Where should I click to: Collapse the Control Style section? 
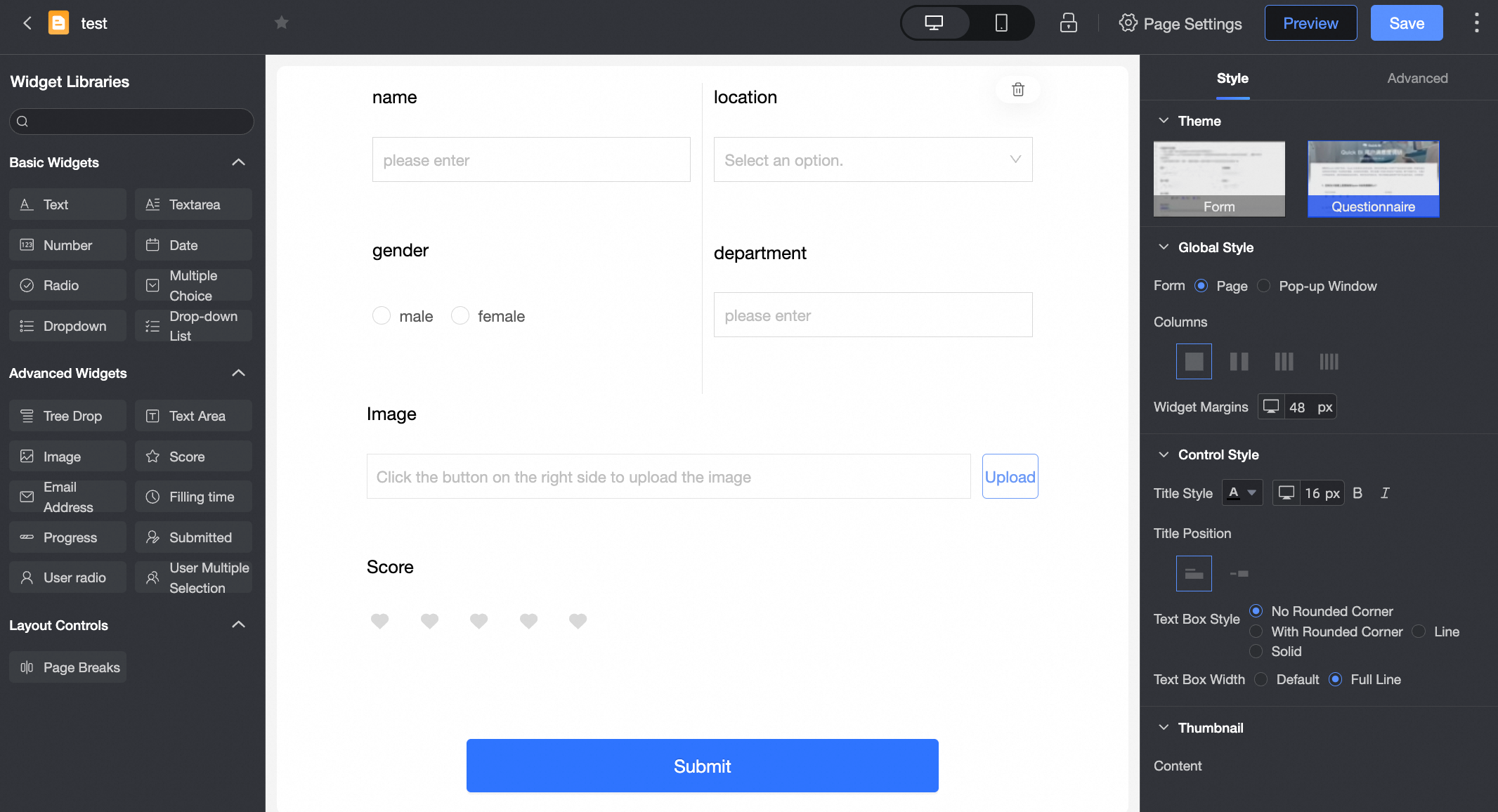click(x=1164, y=454)
